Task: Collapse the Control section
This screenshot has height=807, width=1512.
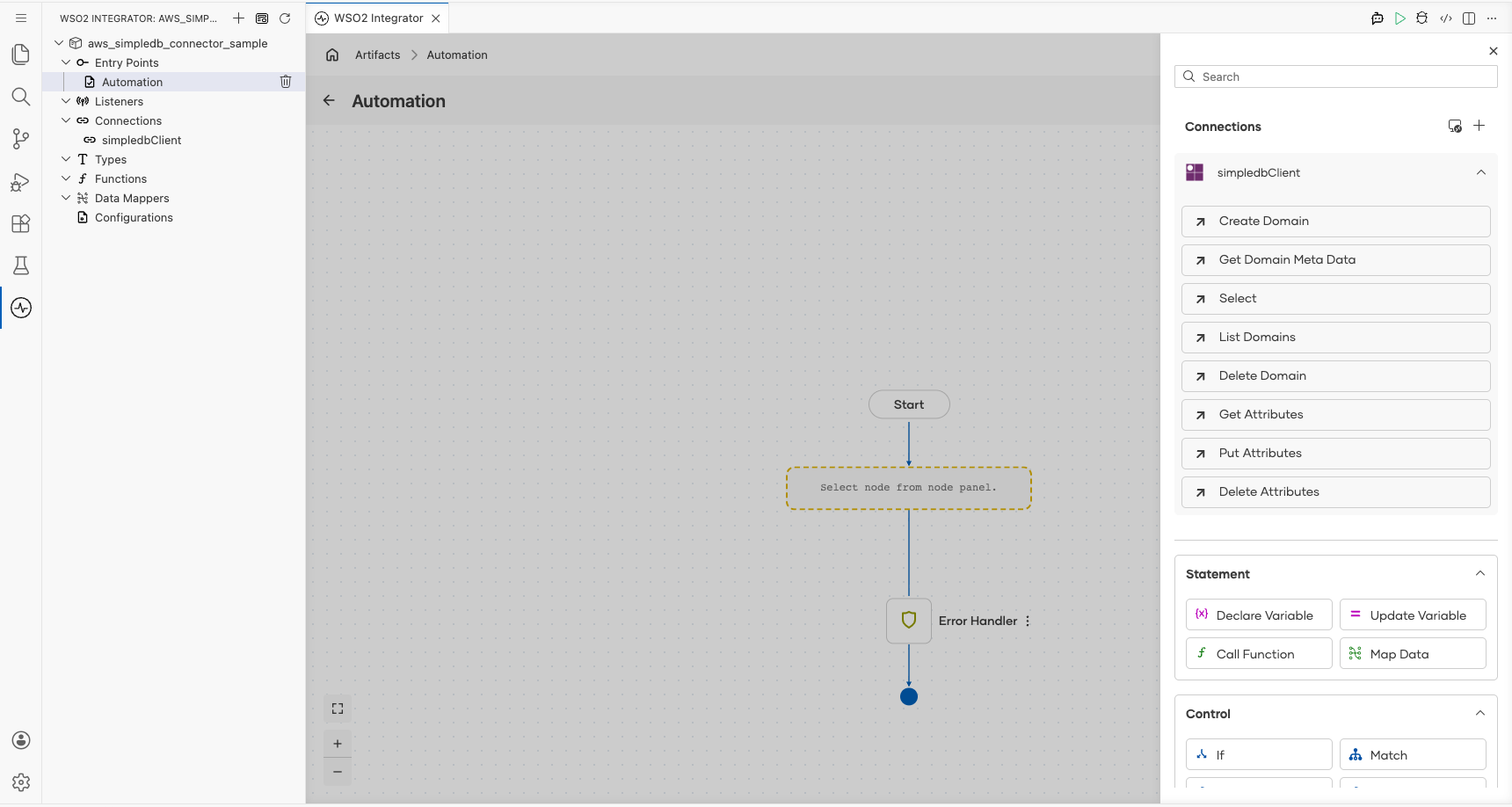Action: pyautogui.click(x=1480, y=713)
